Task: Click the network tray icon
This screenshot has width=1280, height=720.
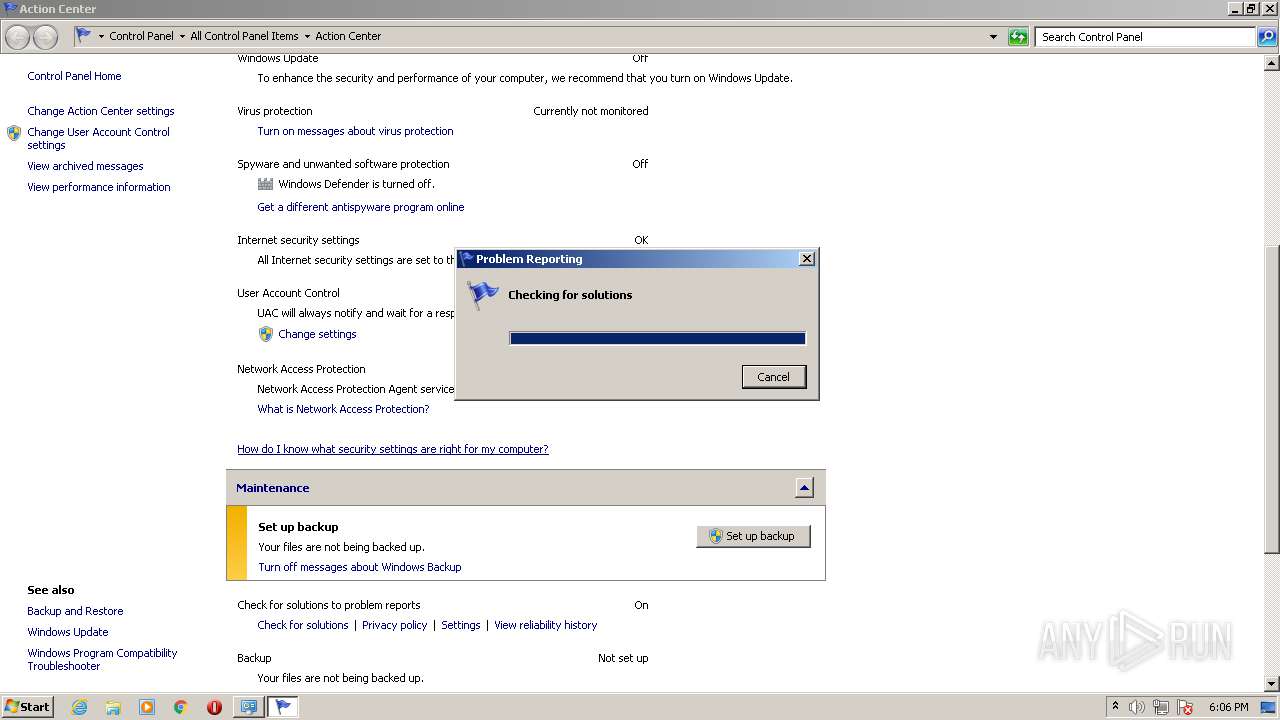Action: [x=1161, y=707]
